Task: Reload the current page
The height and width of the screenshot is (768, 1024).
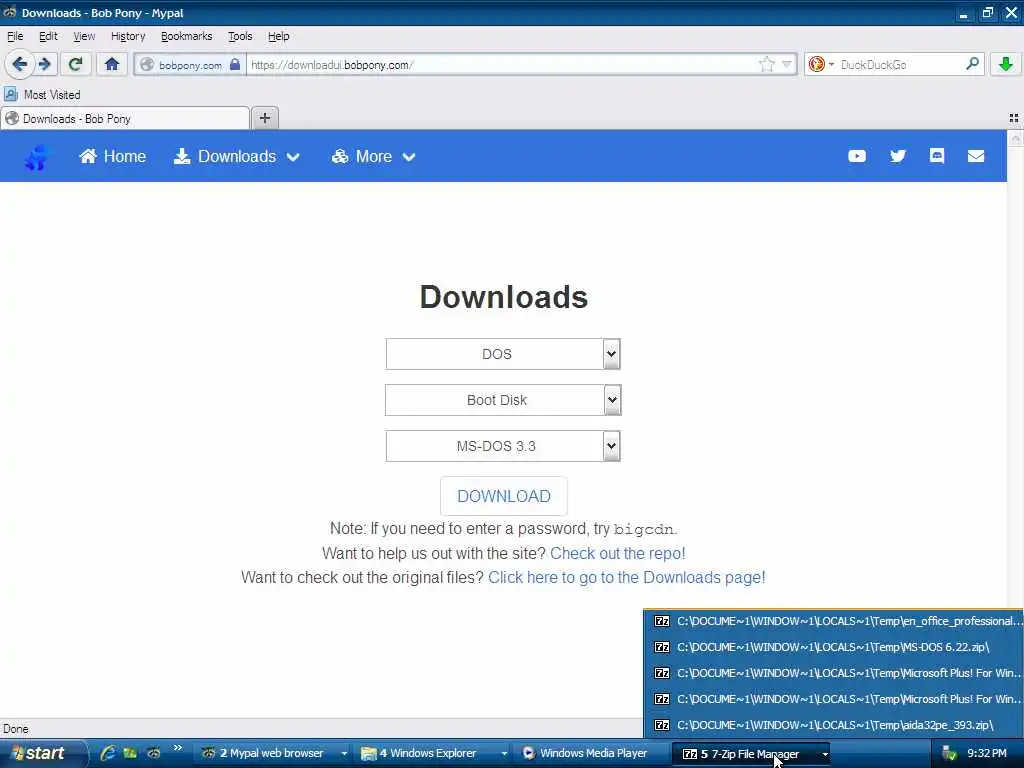Action: 76,64
